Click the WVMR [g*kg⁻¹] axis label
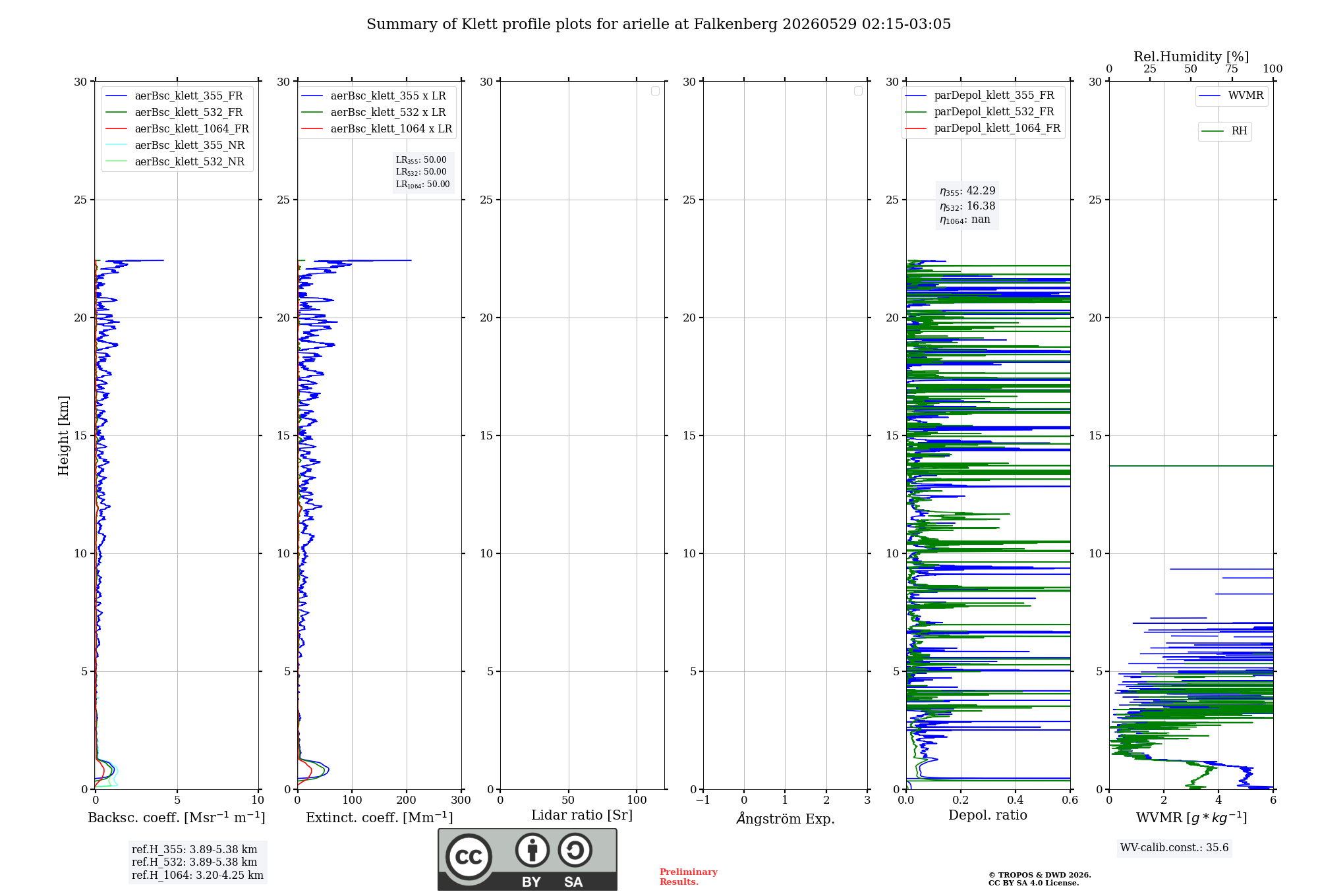Image resolution: width=1318 pixels, height=896 pixels. [x=1191, y=818]
